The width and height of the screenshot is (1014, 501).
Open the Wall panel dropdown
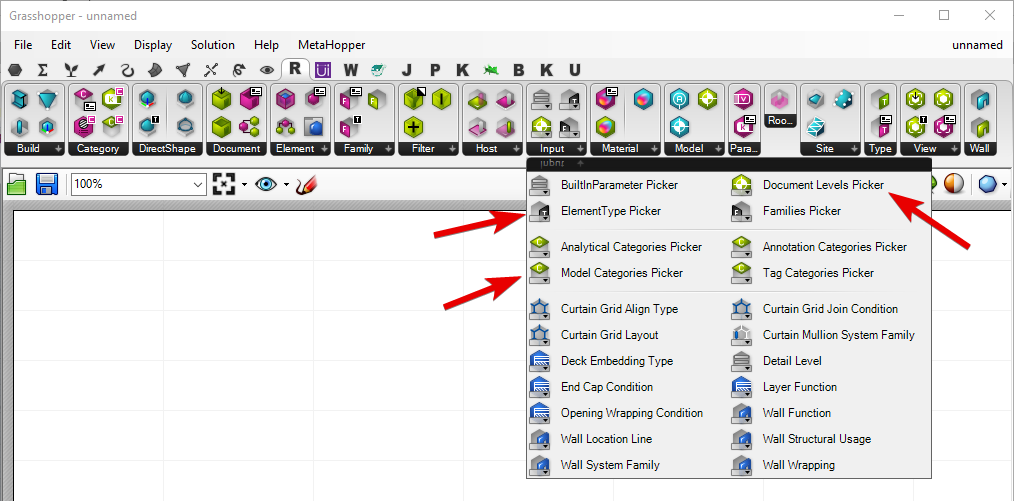[981, 148]
